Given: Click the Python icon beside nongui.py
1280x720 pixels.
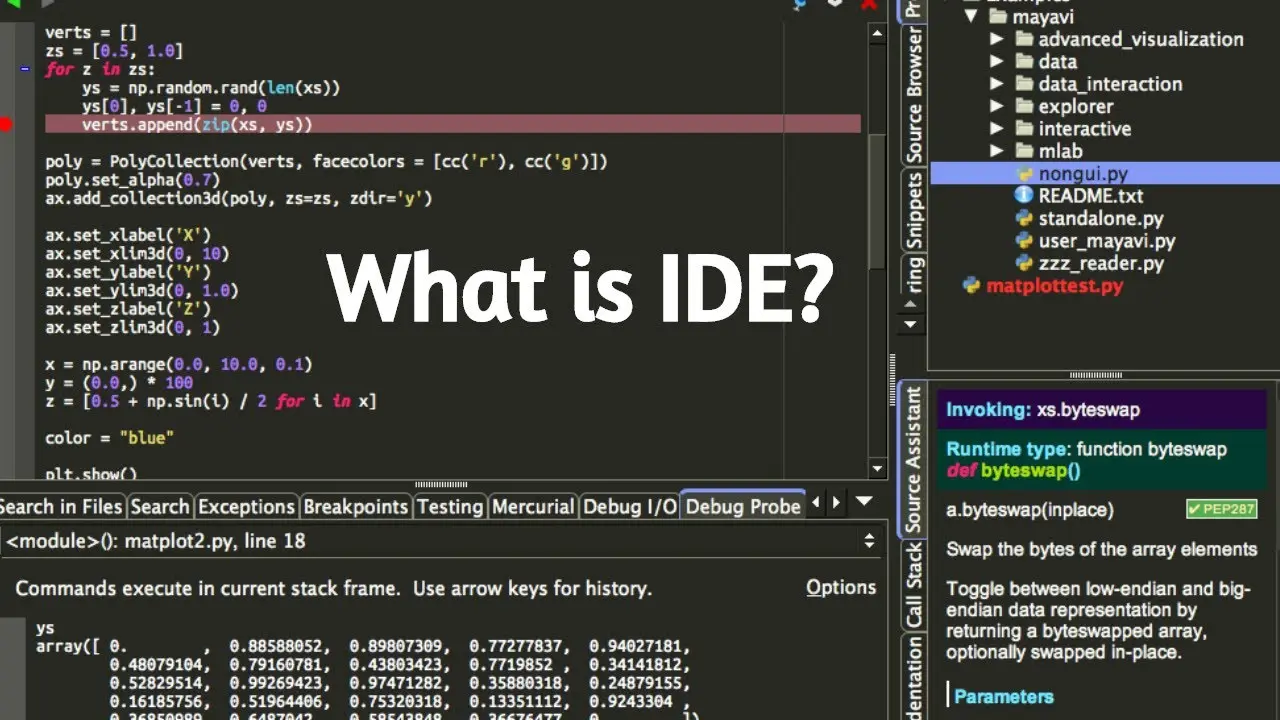Looking at the screenshot, I should (1024, 174).
